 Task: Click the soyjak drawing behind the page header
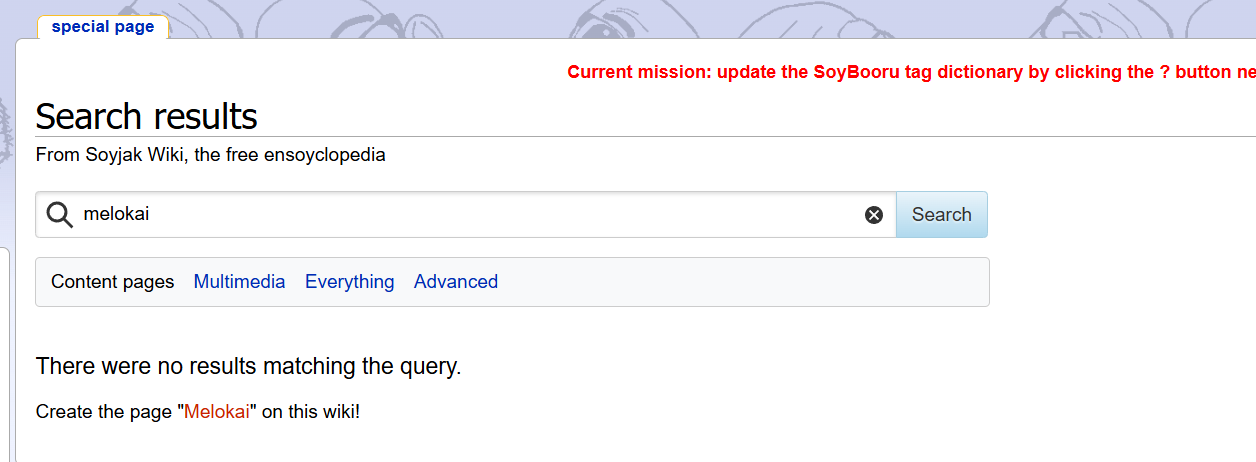click(620, 20)
